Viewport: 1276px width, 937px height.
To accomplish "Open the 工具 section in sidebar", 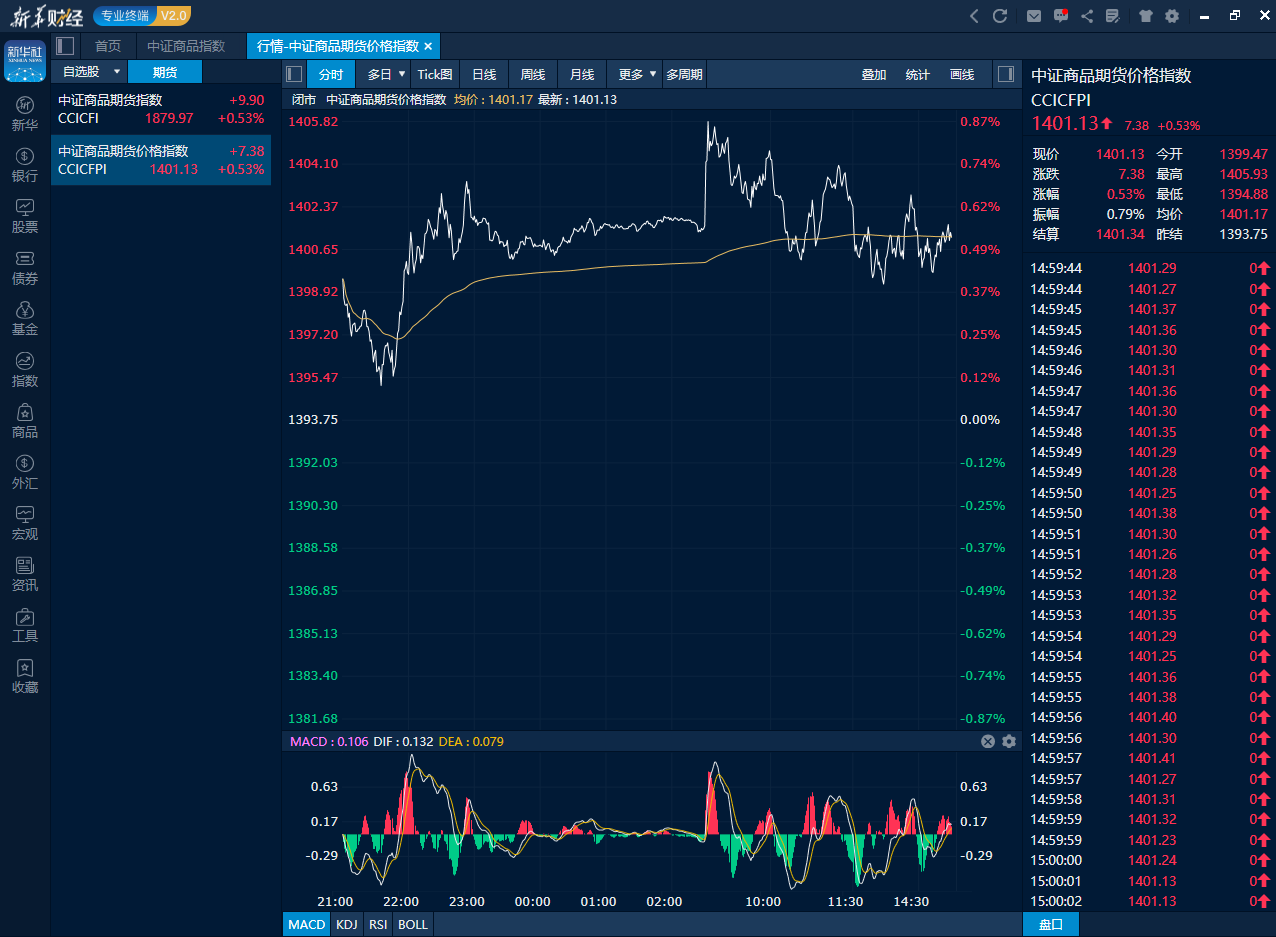I will pos(25,624).
